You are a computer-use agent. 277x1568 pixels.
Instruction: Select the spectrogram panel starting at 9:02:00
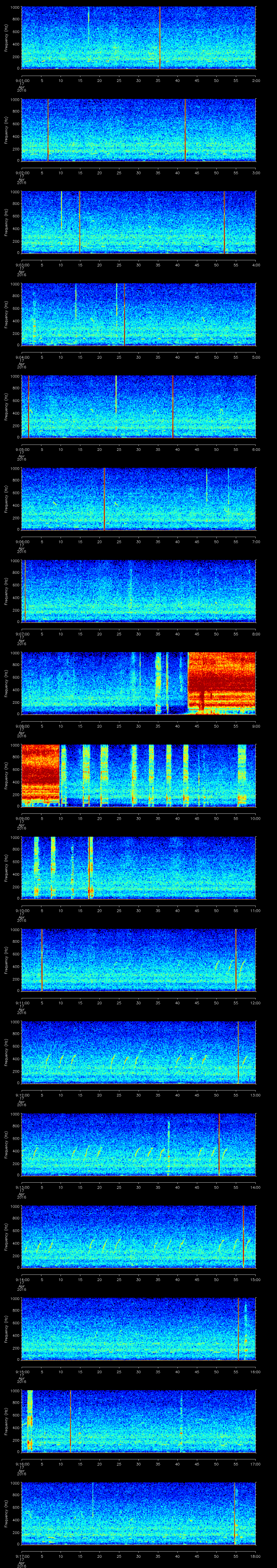click(x=139, y=130)
